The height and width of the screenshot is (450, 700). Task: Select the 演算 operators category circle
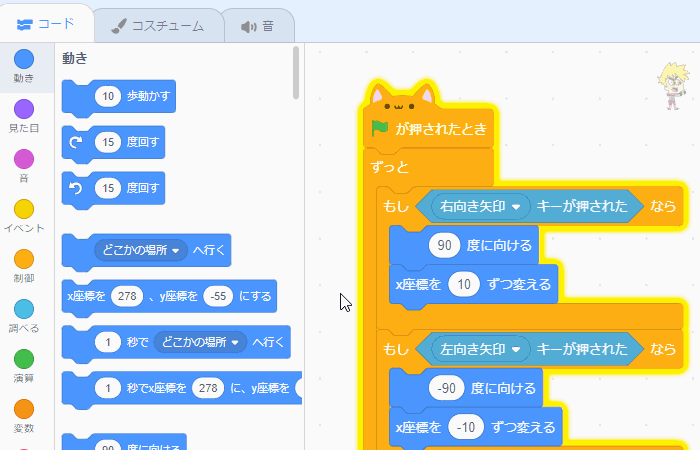[24, 359]
